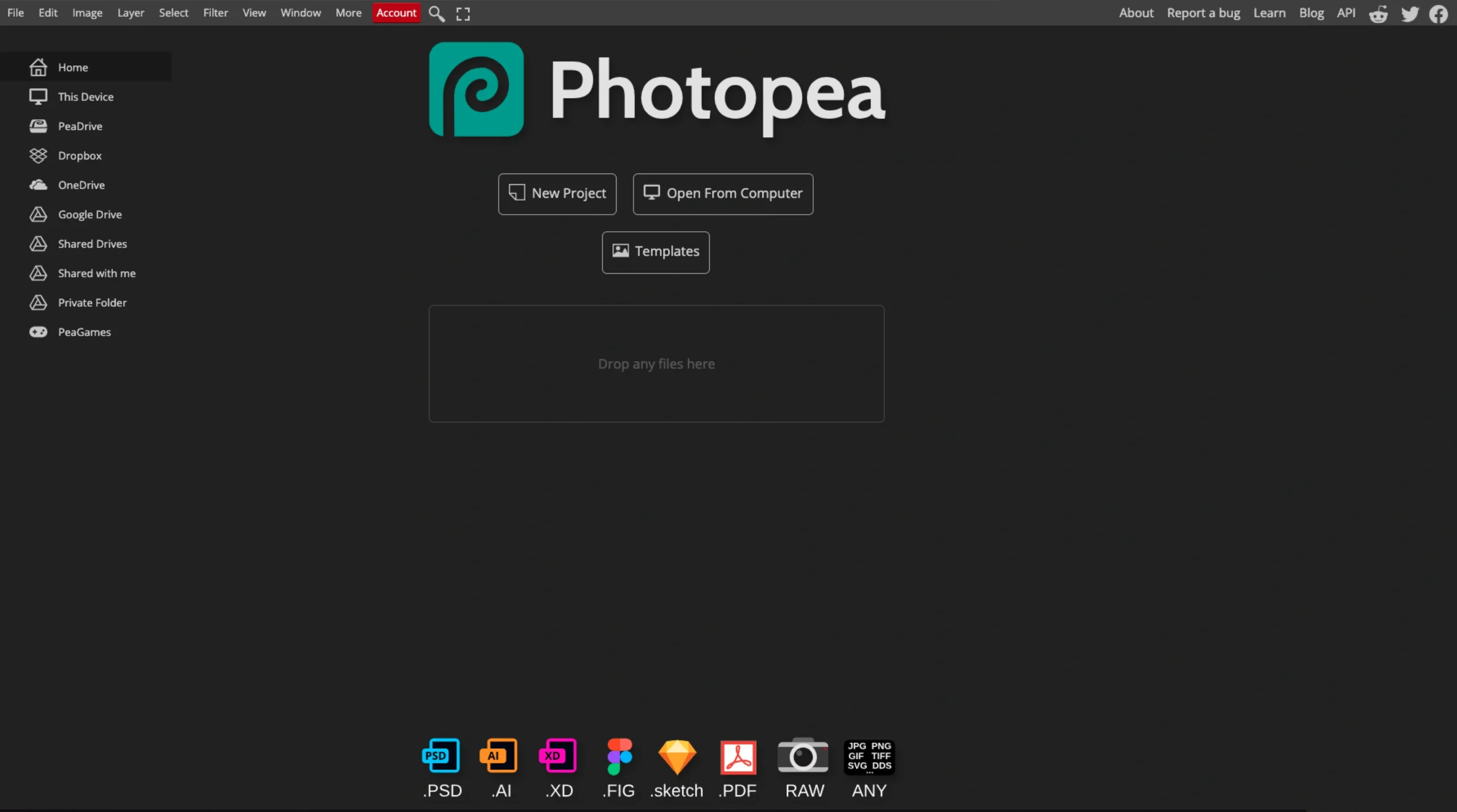
Task: Select This Device label in sidebar
Action: pyautogui.click(x=86, y=97)
